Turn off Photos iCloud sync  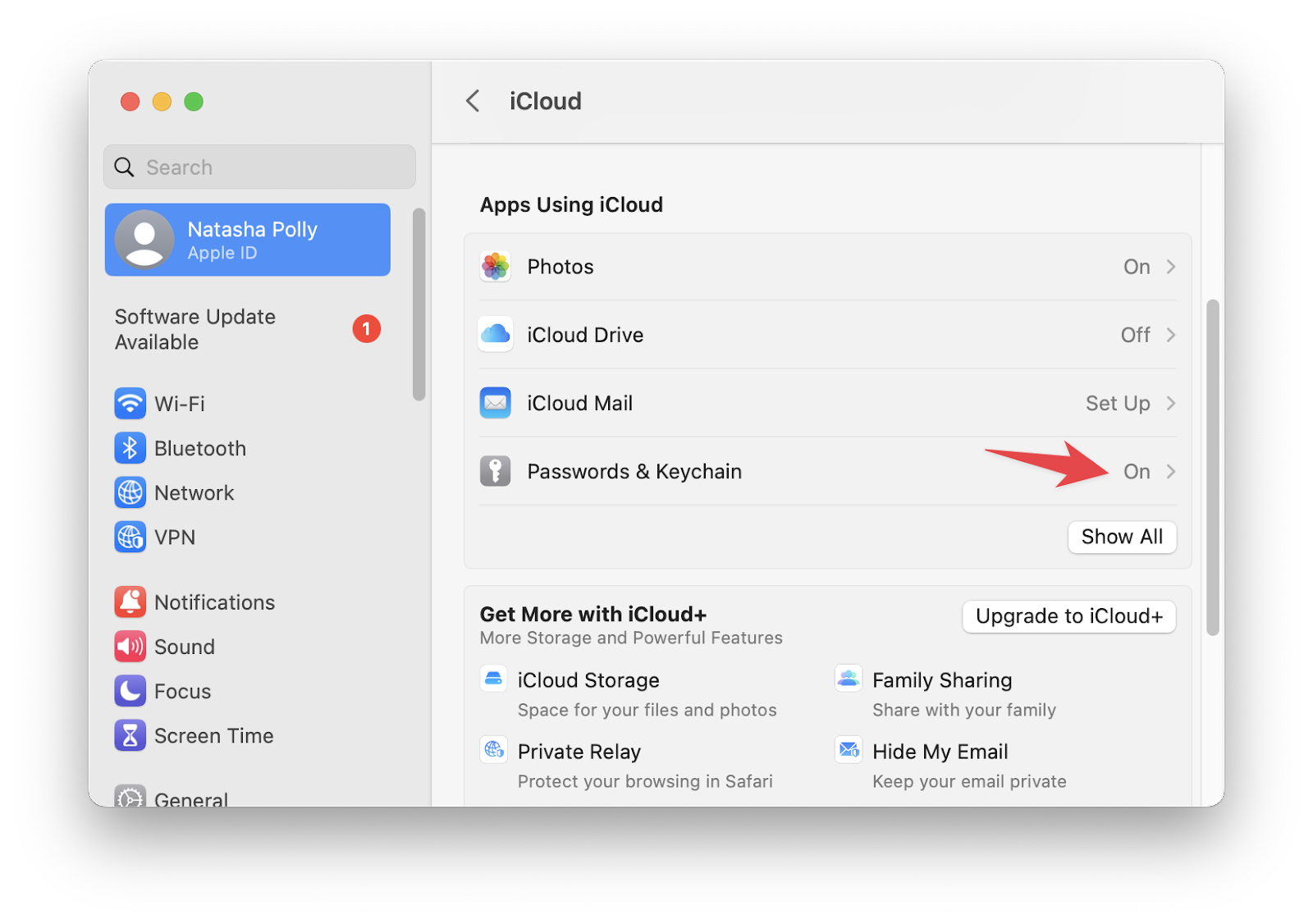click(x=1137, y=266)
